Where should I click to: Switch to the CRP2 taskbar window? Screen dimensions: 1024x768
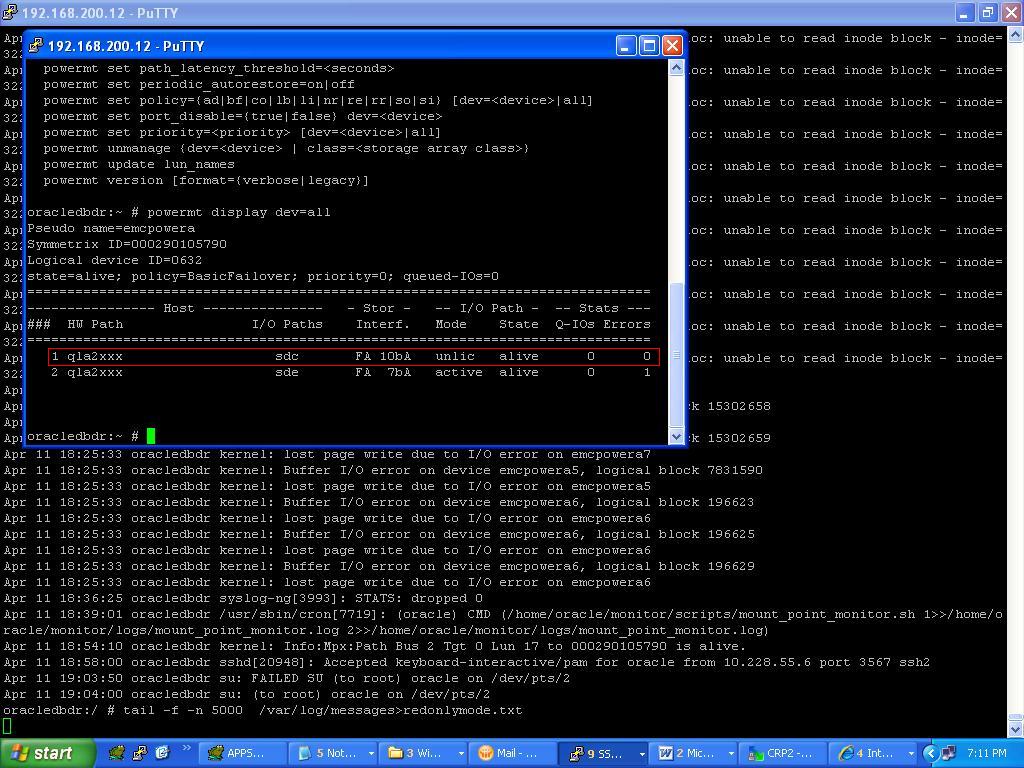(783, 753)
